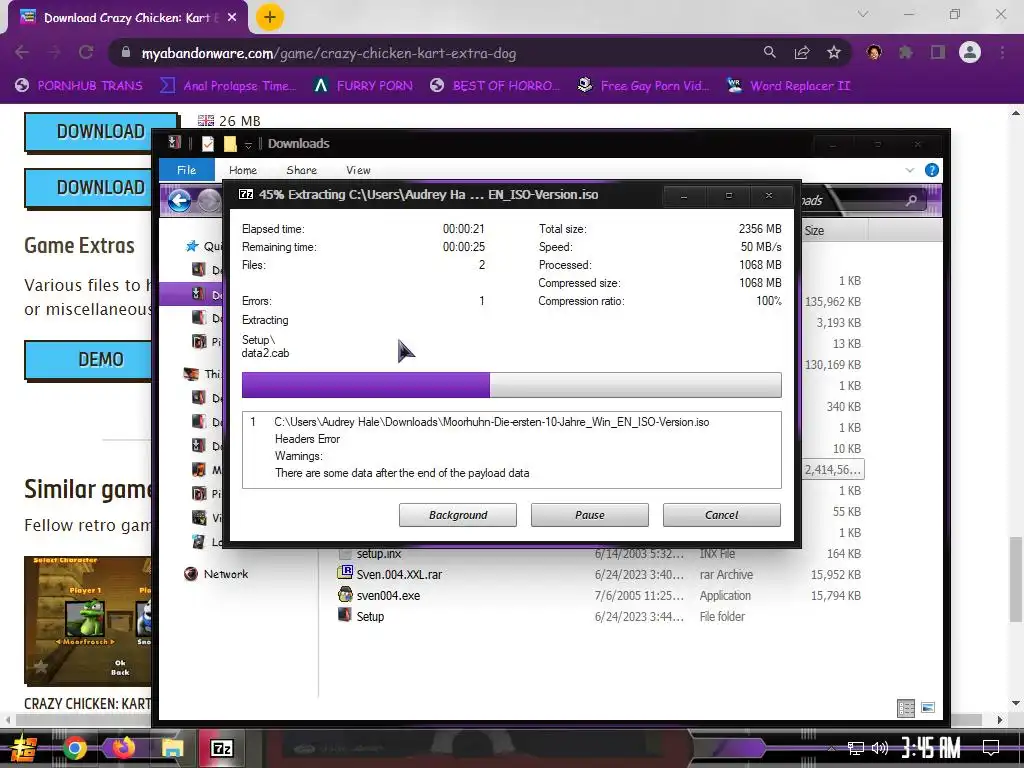Click the Windows Start button
This screenshot has width=1024, height=768.
pos(24,748)
